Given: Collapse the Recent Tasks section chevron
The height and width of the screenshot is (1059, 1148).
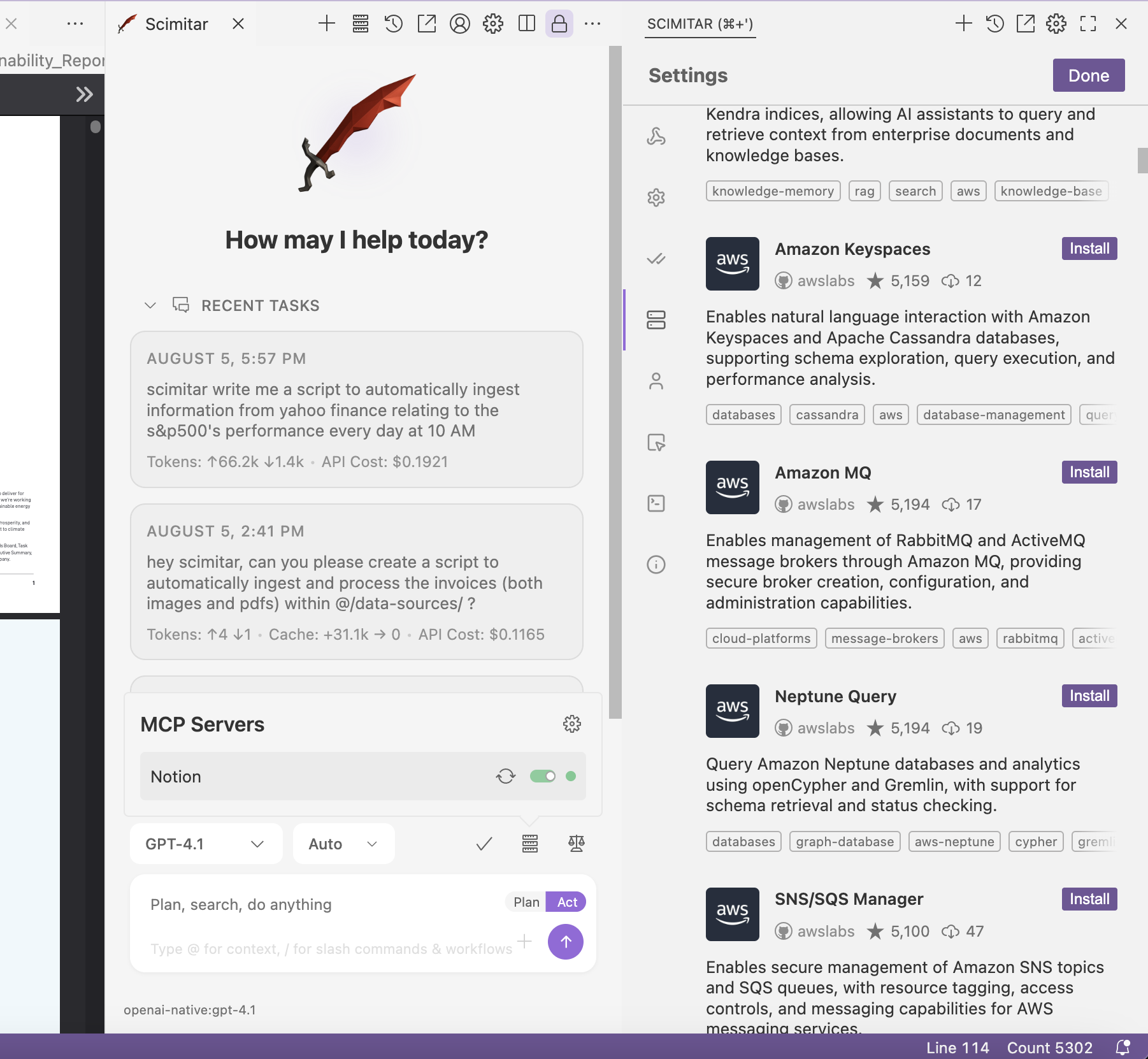Looking at the screenshot, I should point(150,305).
